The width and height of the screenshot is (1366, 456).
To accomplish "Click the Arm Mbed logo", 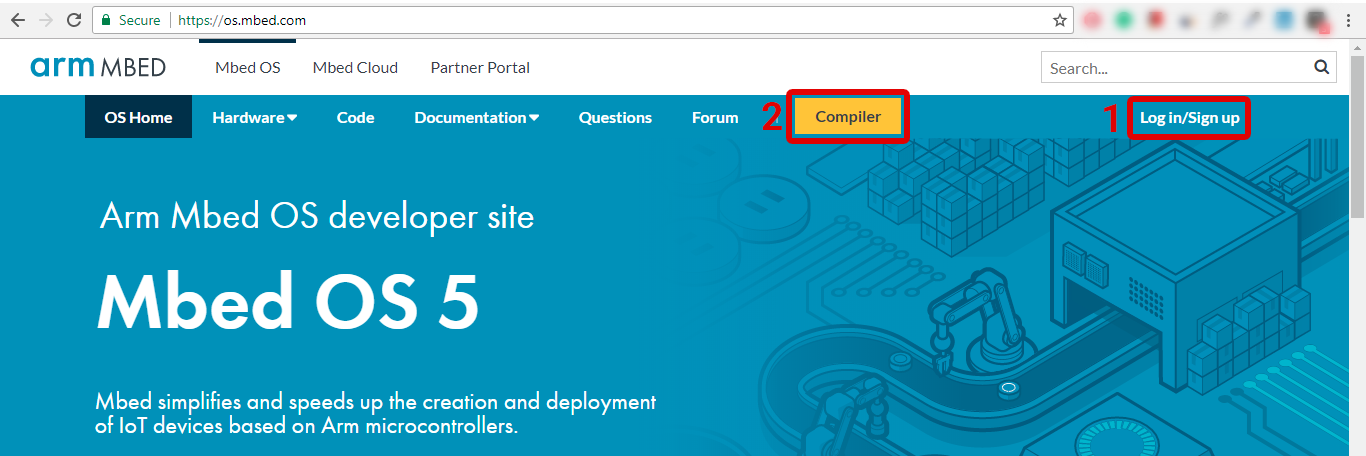I will 98,68.
